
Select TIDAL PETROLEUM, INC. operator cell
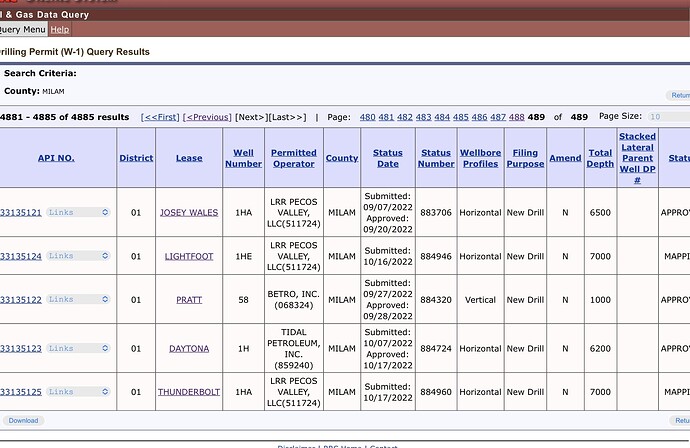294,349
